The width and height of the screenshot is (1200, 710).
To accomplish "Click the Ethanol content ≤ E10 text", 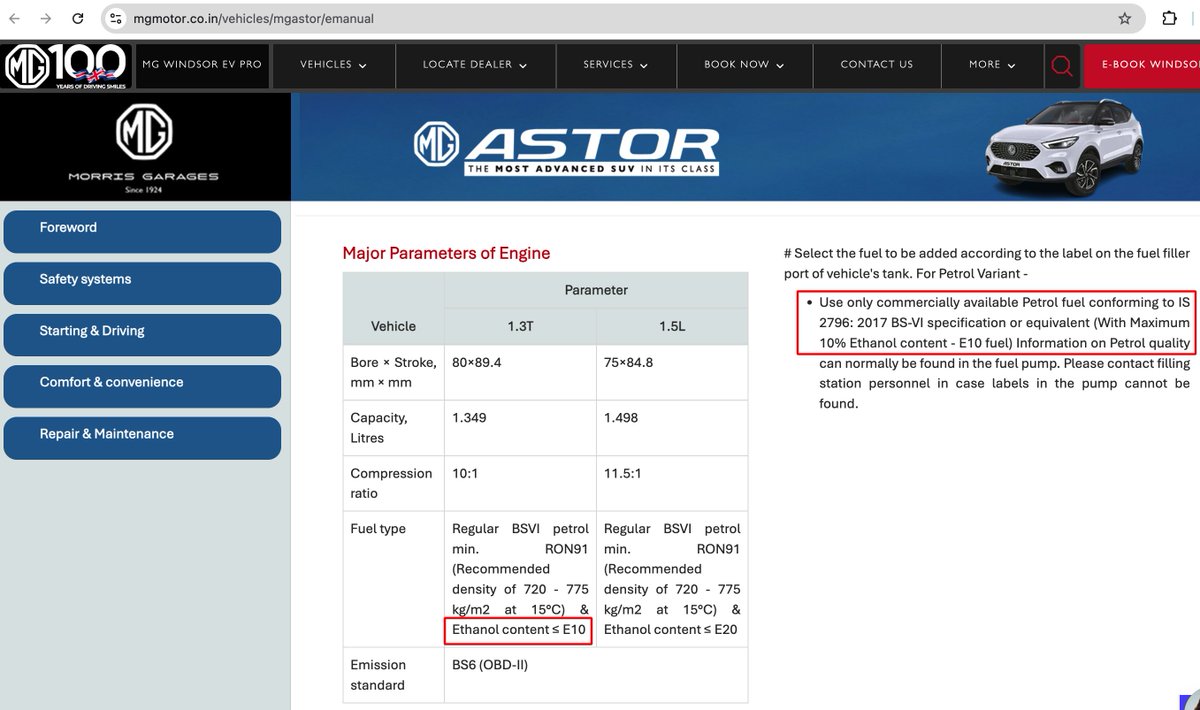I will pos(519,629).
